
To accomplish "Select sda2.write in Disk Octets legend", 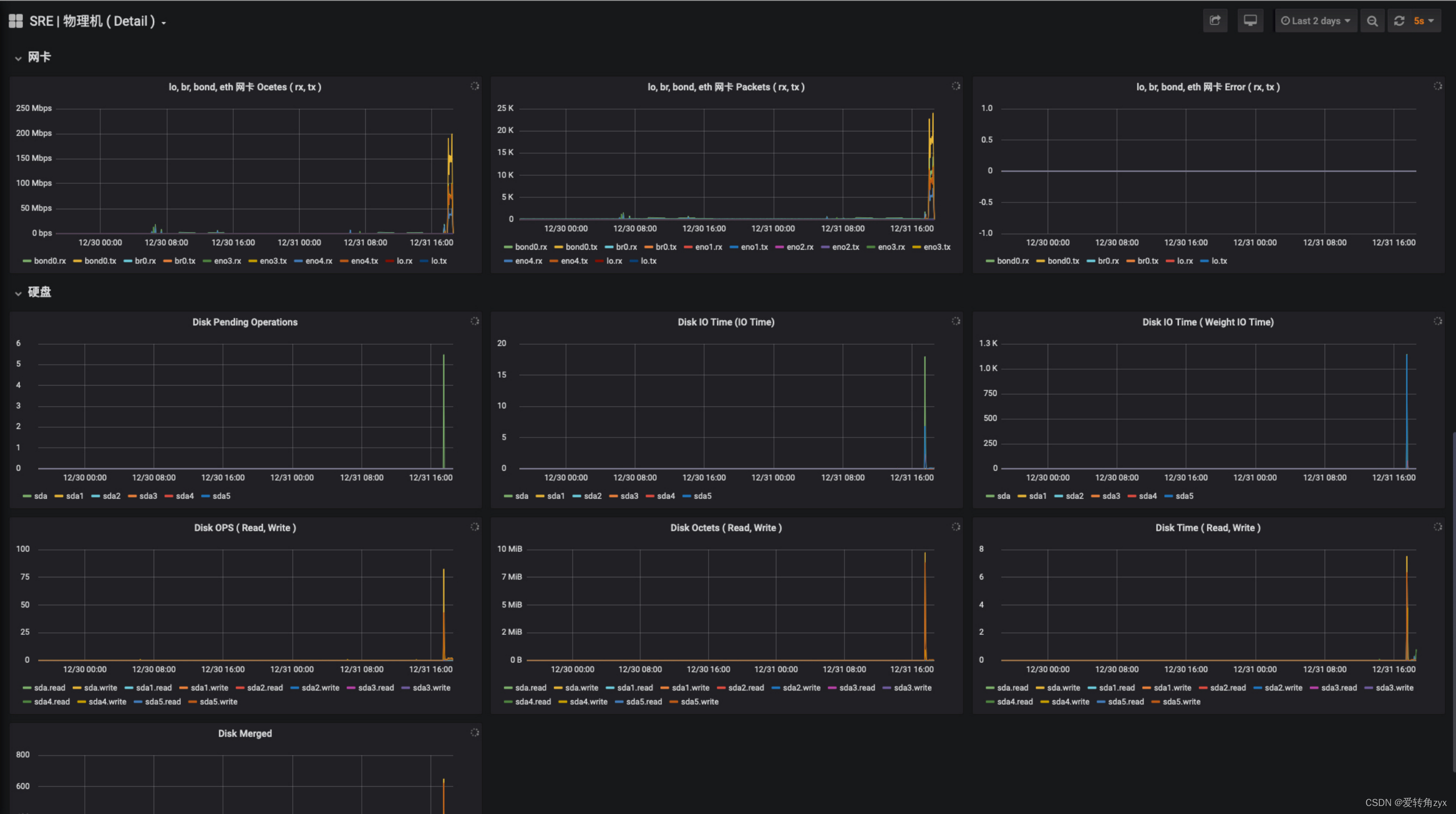I will 801,688.
